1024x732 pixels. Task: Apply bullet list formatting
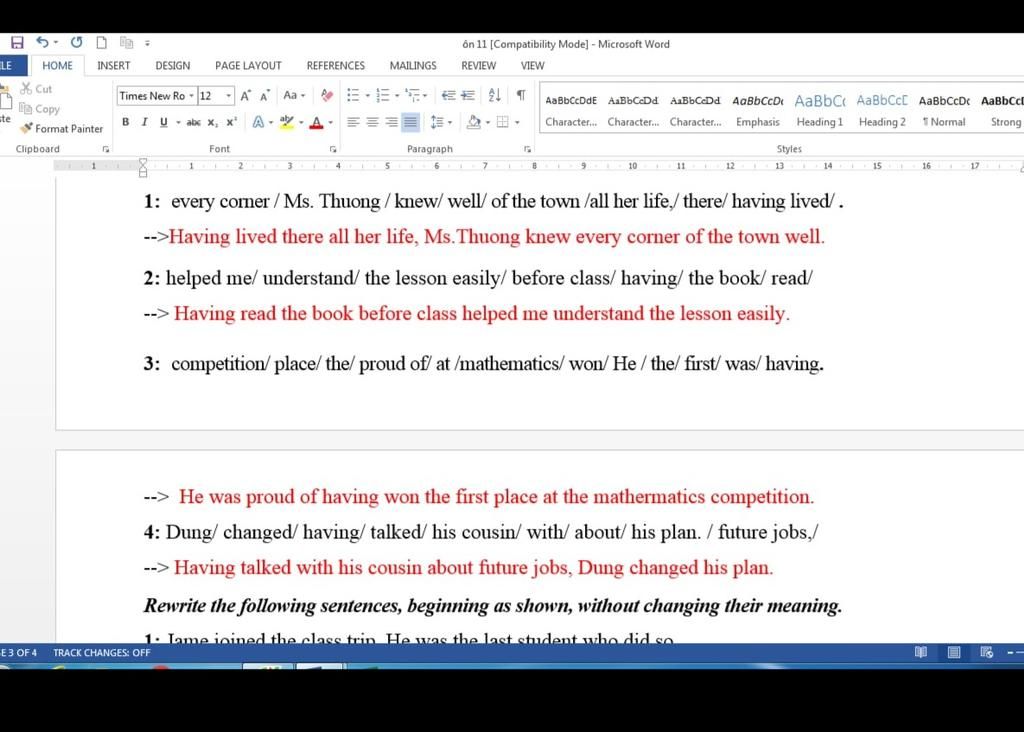click(353, 95)
